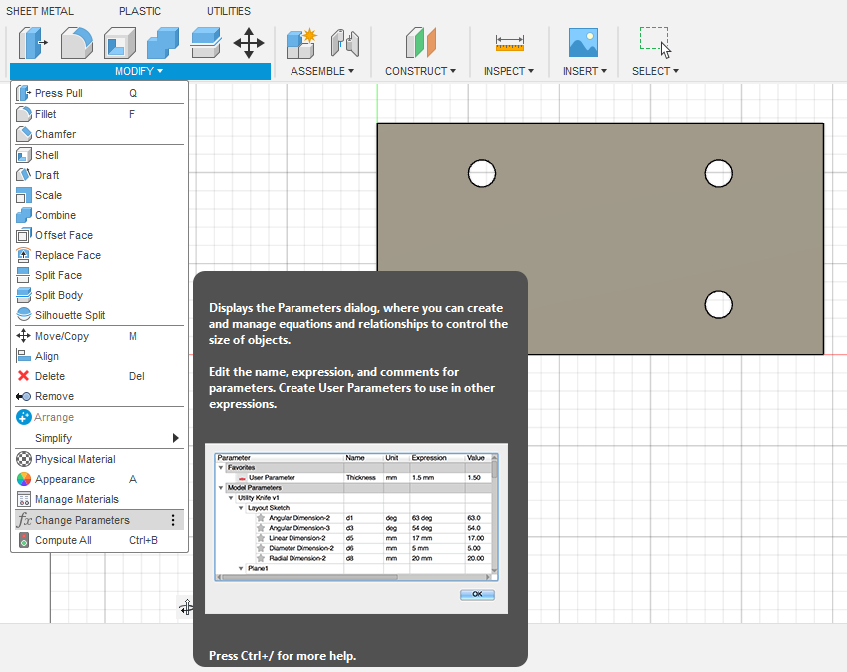Click the three-dot options beside Change Parameters
This screenshot has height=672, width=847.
tap(173, 520)
